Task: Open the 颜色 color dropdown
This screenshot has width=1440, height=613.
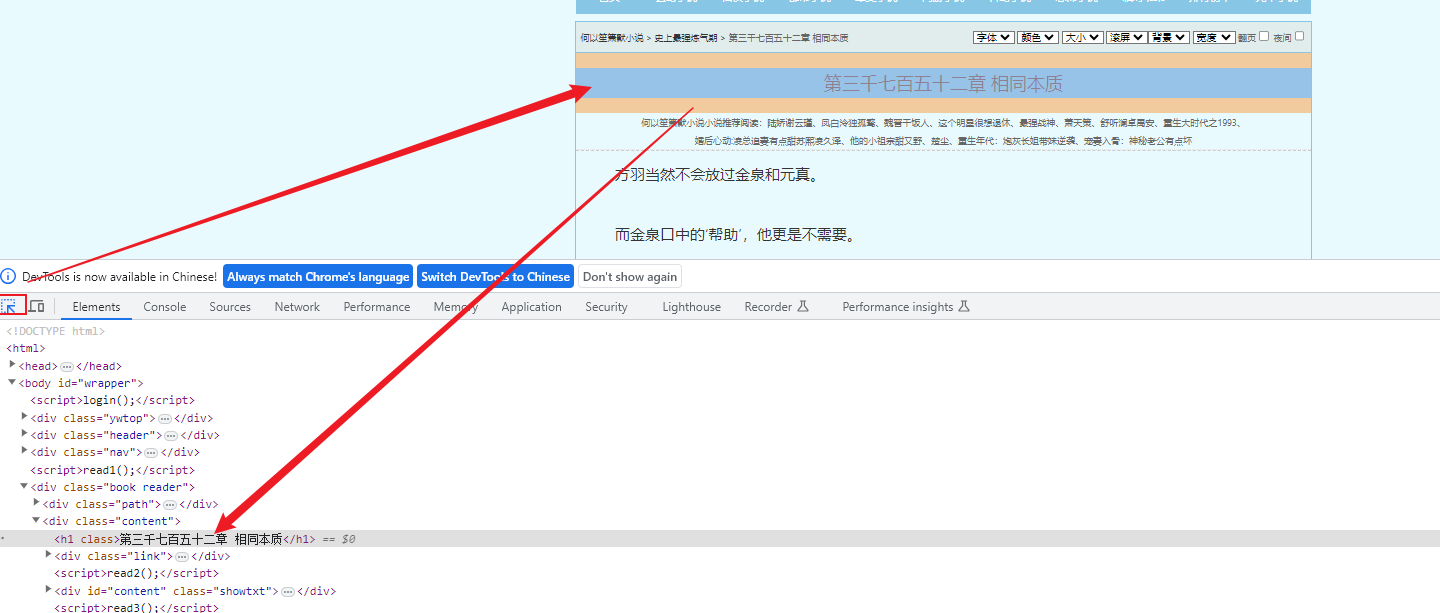Action: click(1037, 36)
